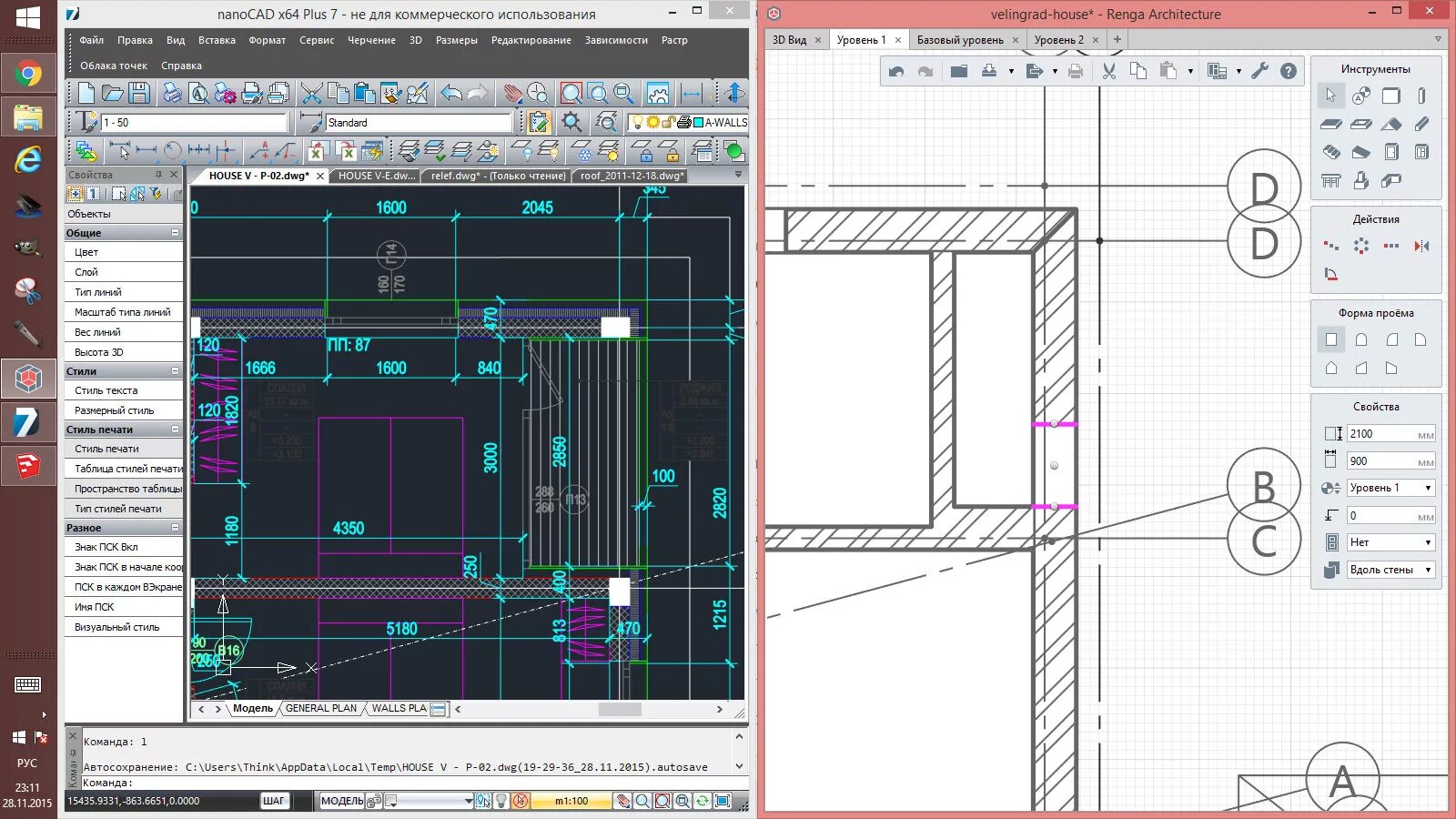Collapse the Разное properties section

(176, 528)
